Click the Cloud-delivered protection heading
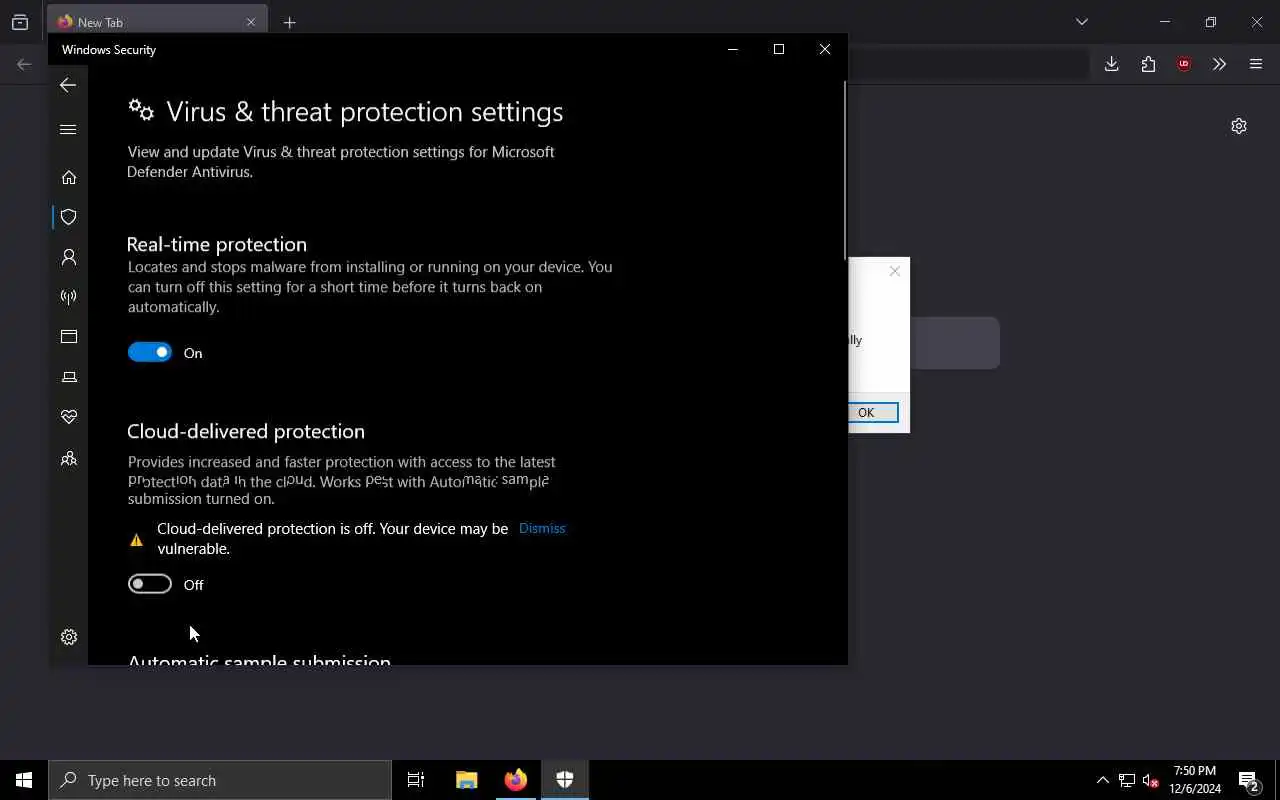 [x=246, y=431]
